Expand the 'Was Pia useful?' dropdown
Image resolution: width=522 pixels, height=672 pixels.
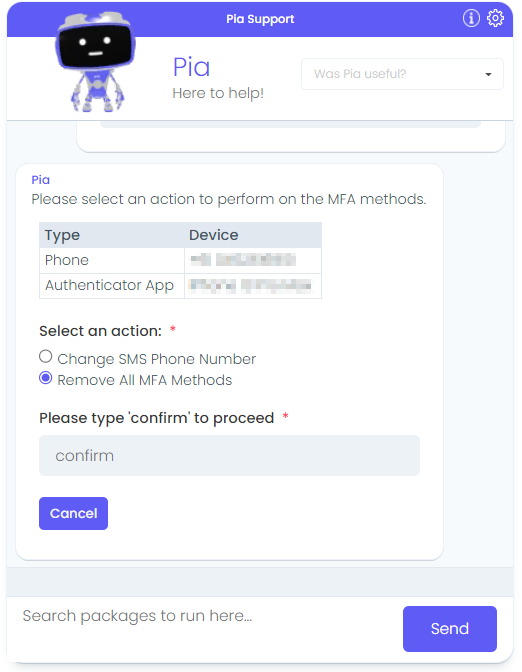click(402, 74)
